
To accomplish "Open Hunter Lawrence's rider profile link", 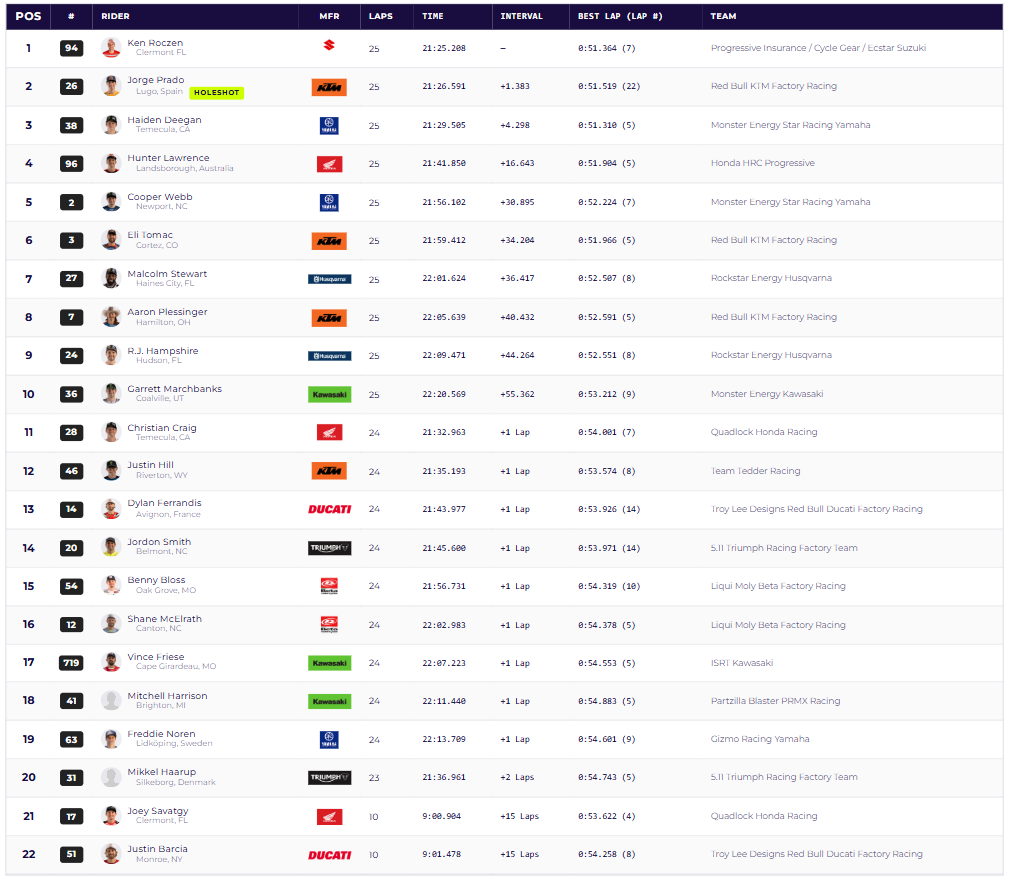I will [168, 158].
